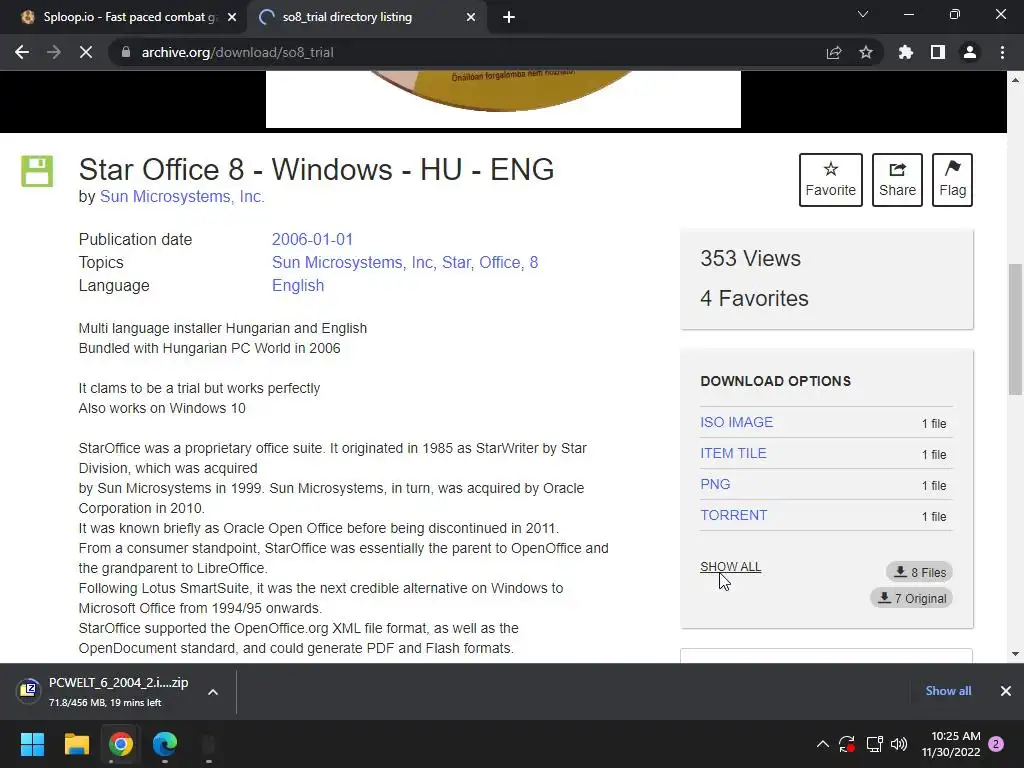Close the so8_trial directory listing tab
Screen dimensions: 1024x768
[x=471, y=17]
